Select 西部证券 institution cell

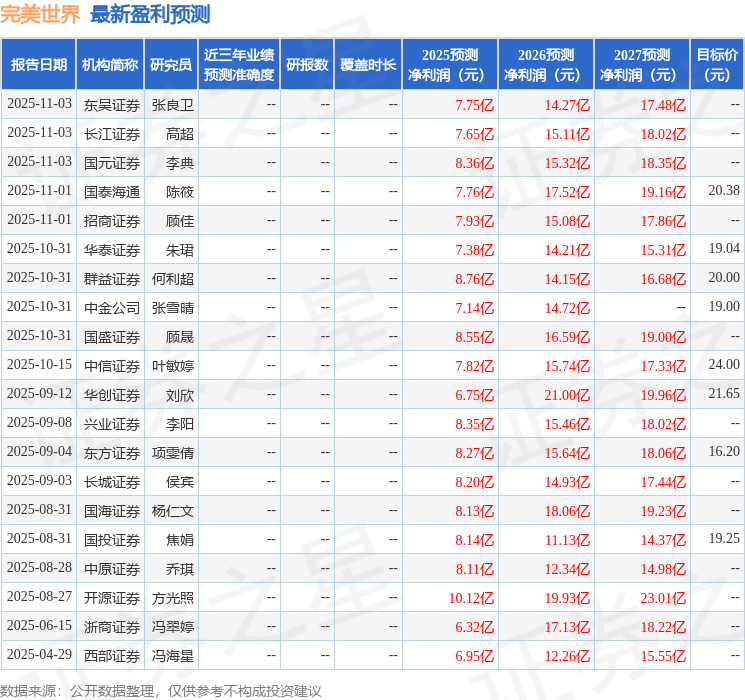click(x=112, y=656)
